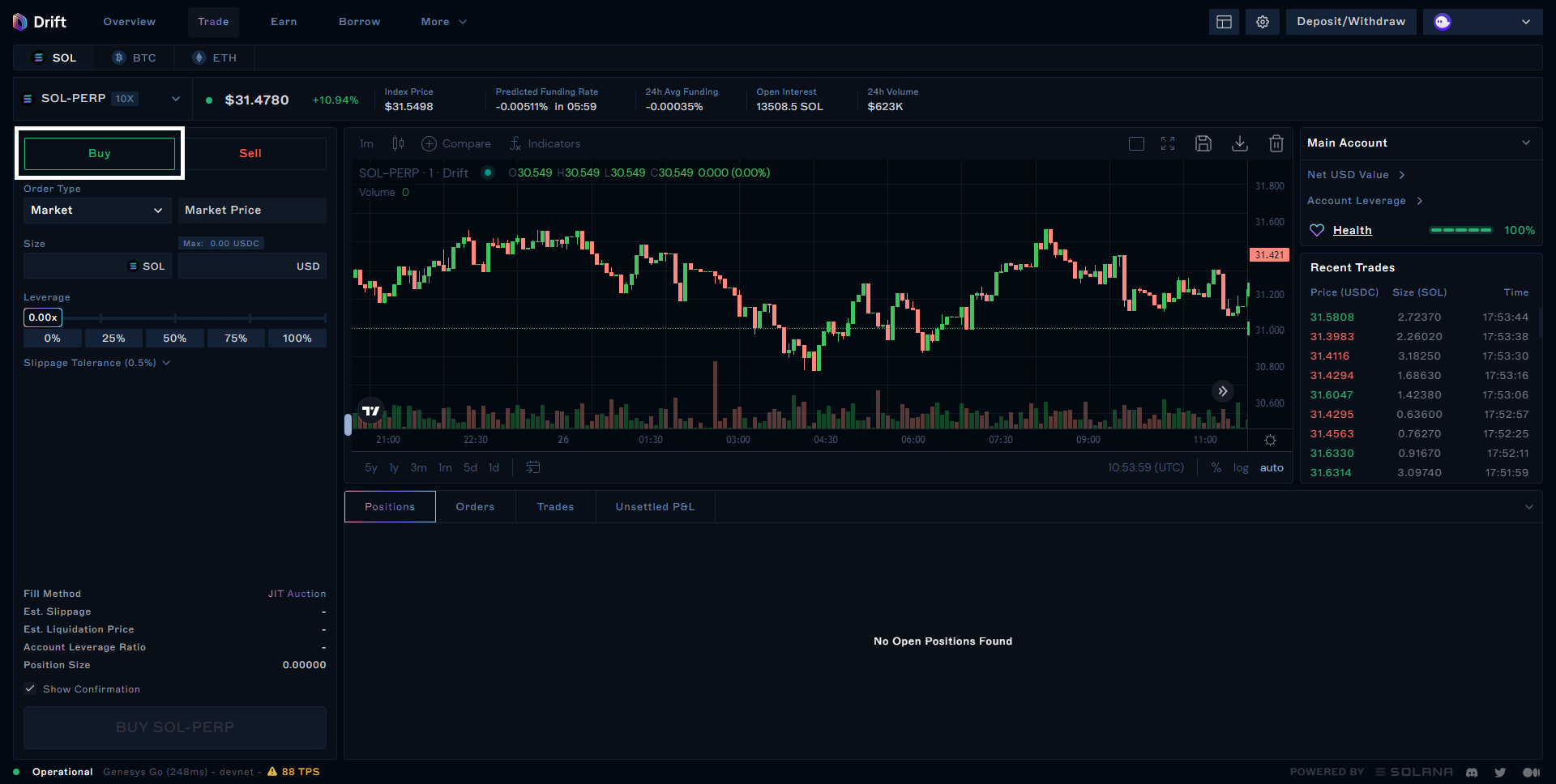The image size is (1556, 784).
Task: Click the leverage 0.00x value box
Action: [43, 317]
